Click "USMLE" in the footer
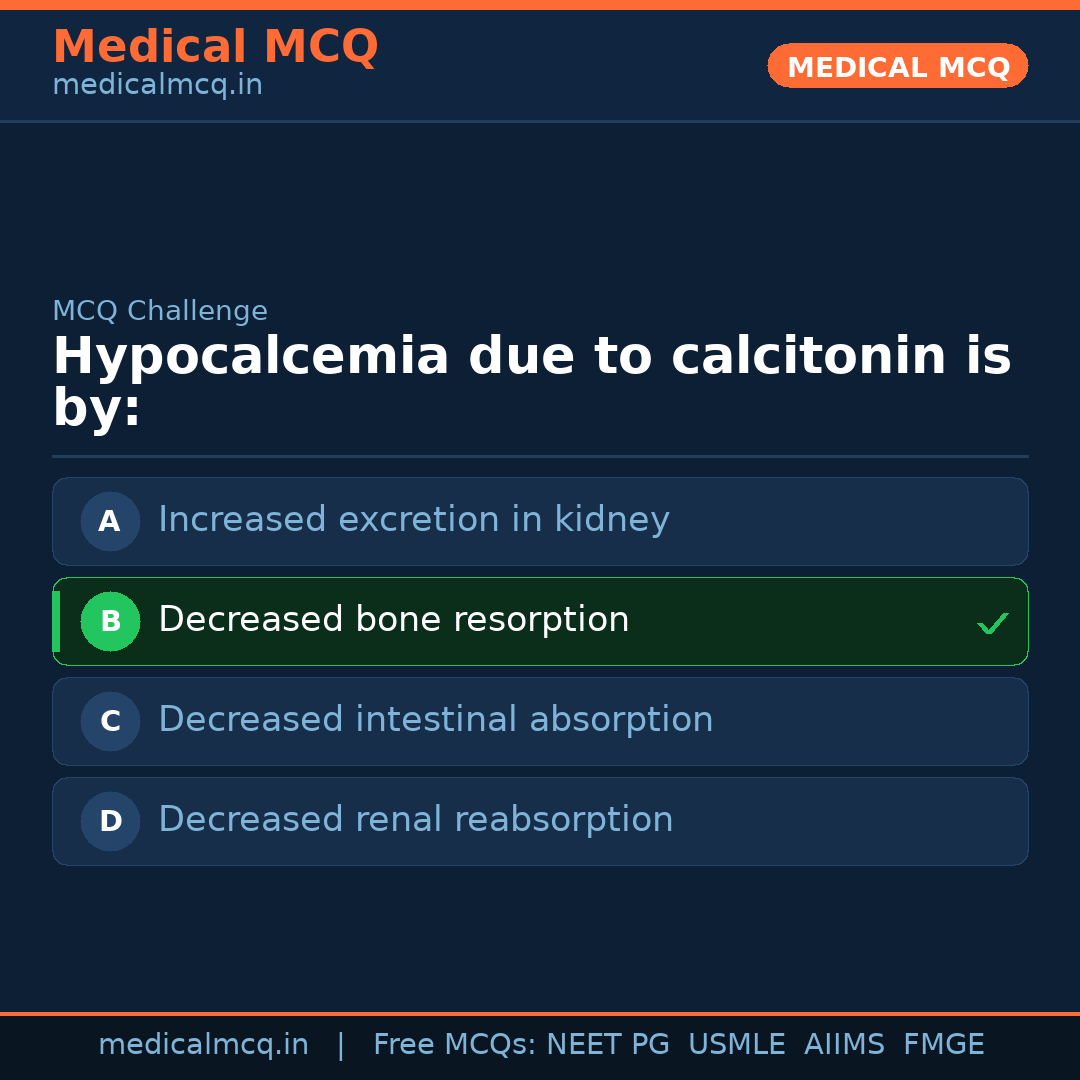The image size is (1080, 1080). click(737, 1045)
